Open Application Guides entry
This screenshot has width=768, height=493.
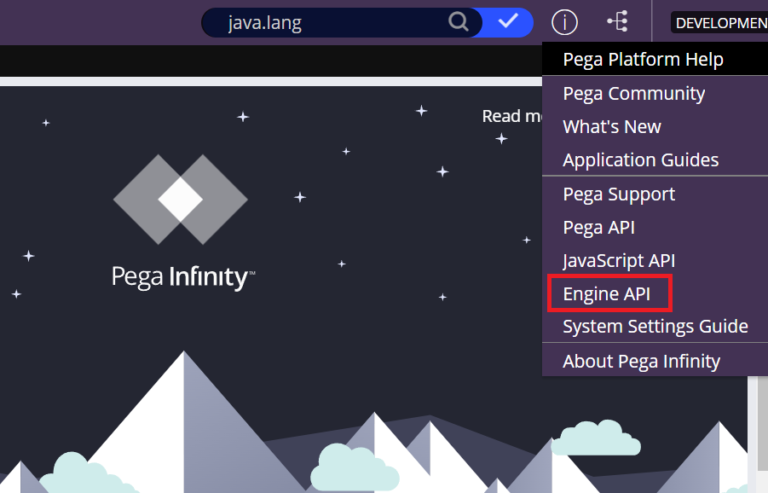(640, 160)
